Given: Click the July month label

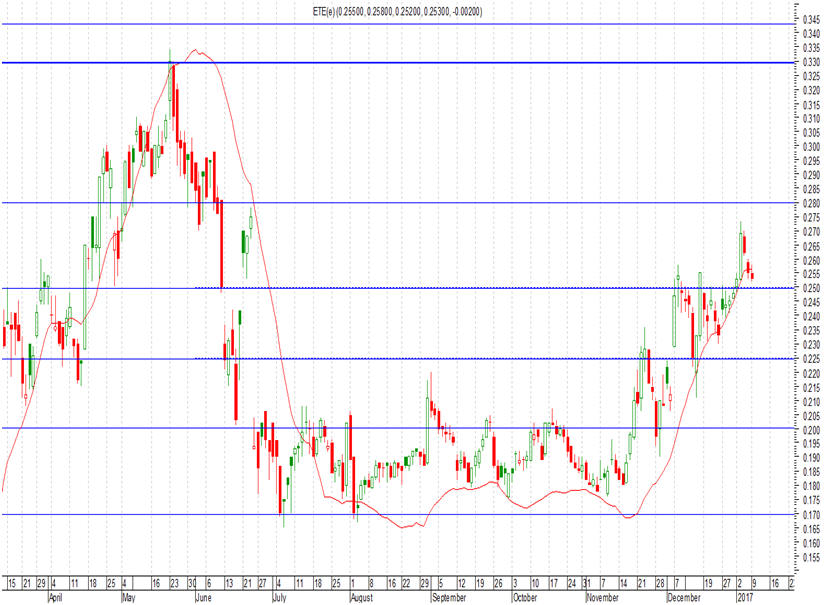Looking at the screenshot, I should [279, 598].
